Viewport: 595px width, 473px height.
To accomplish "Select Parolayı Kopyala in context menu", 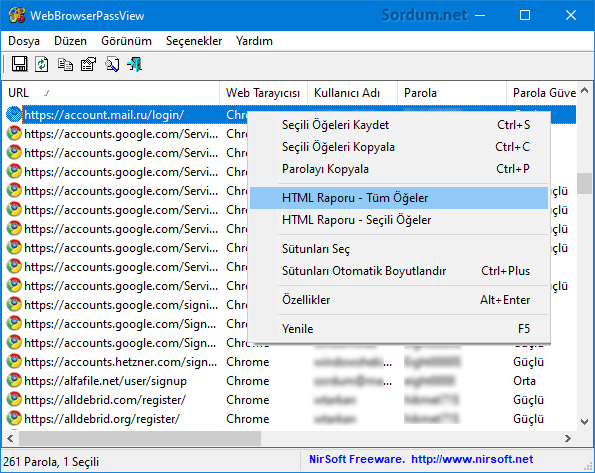I will tap(399, 169).
